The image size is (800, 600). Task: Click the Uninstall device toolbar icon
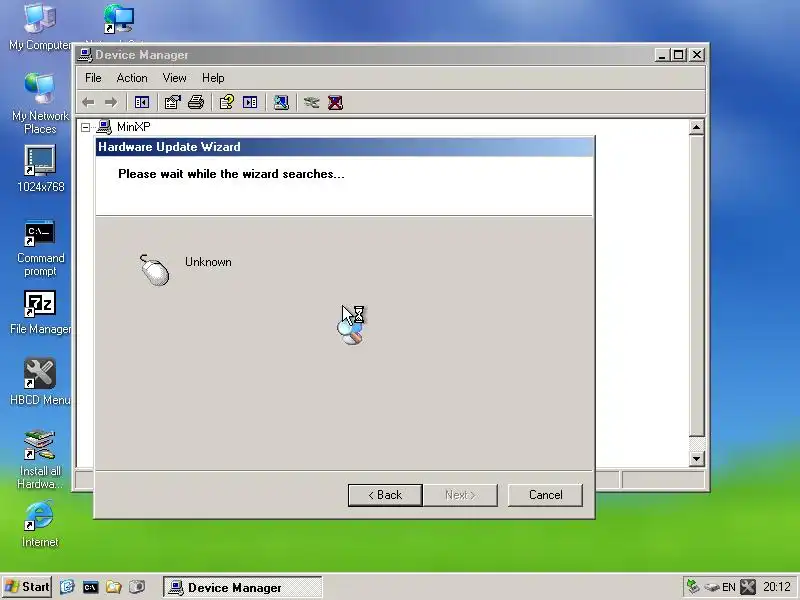(335, 103)
